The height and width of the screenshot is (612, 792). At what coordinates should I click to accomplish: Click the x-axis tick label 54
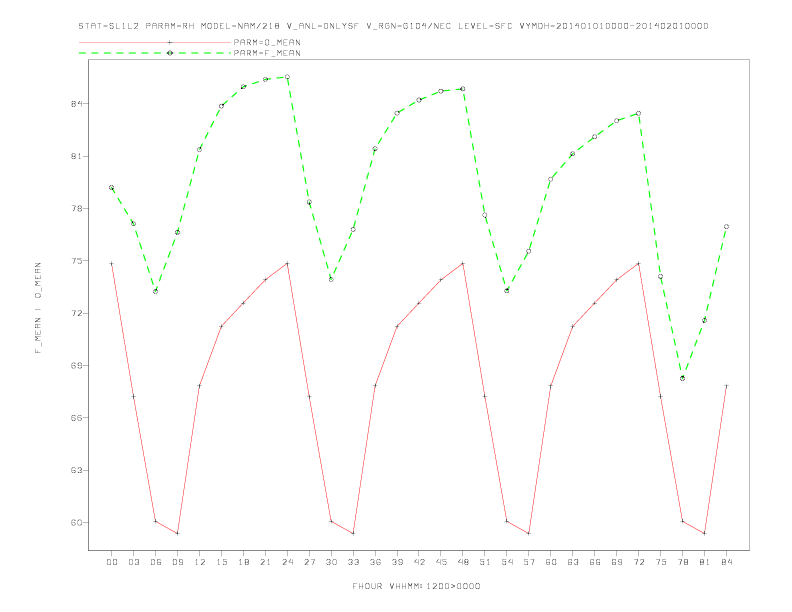click(x=507, y=562)
